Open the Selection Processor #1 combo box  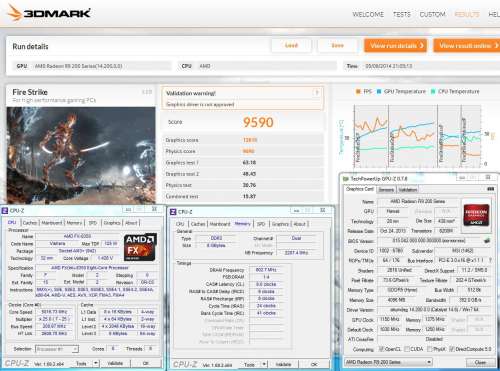57,349
